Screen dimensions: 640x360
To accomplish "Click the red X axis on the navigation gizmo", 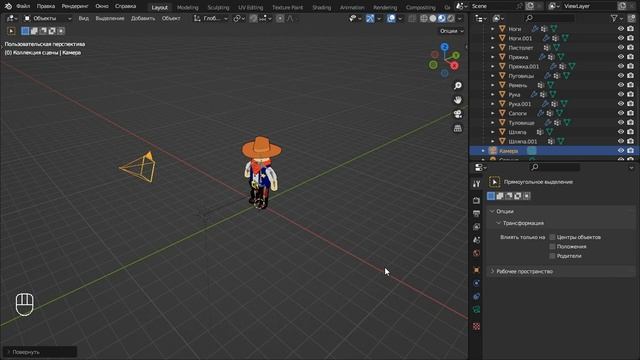I will point(454,66).
